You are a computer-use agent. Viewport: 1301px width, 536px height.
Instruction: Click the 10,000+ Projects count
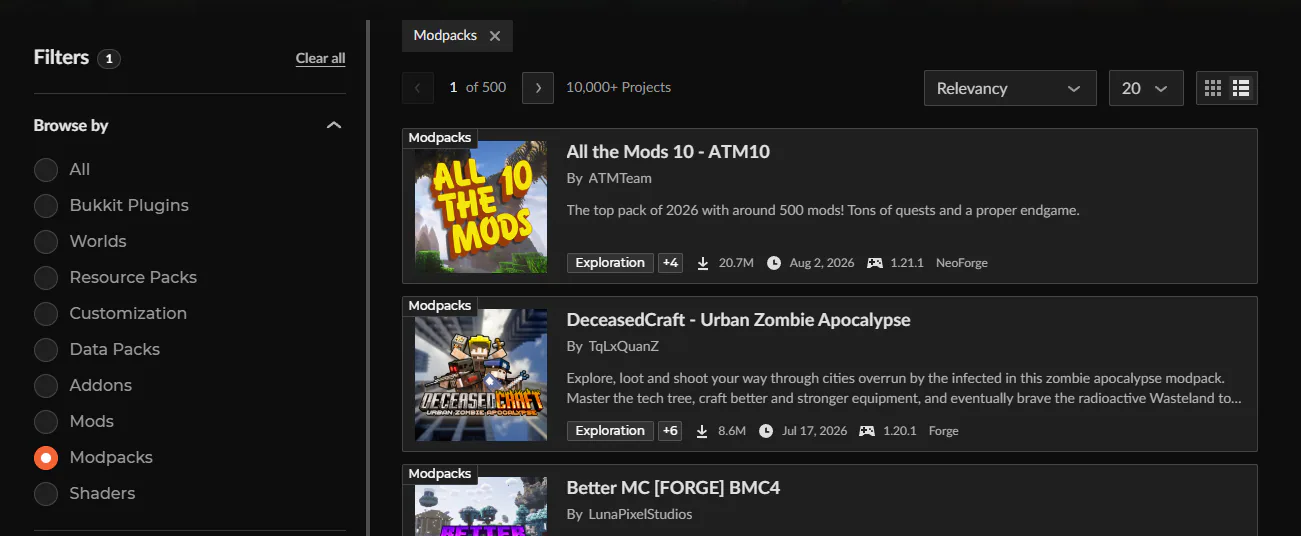618,87
